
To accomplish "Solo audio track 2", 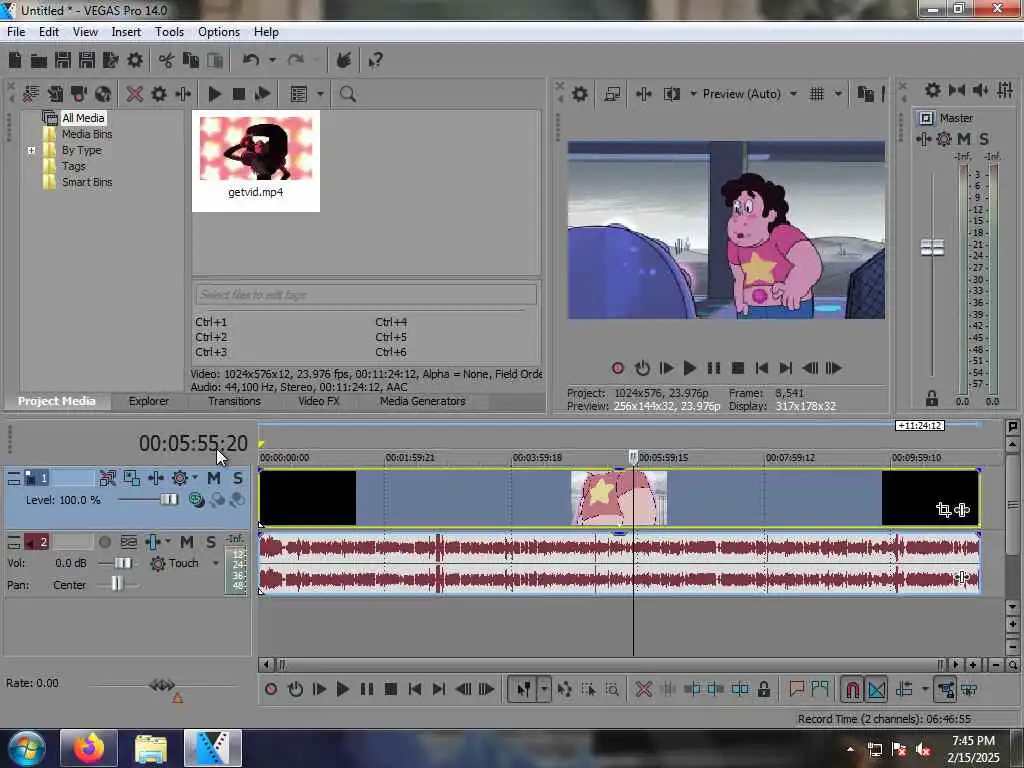I will pyautogui.click(x=210, y=542).
